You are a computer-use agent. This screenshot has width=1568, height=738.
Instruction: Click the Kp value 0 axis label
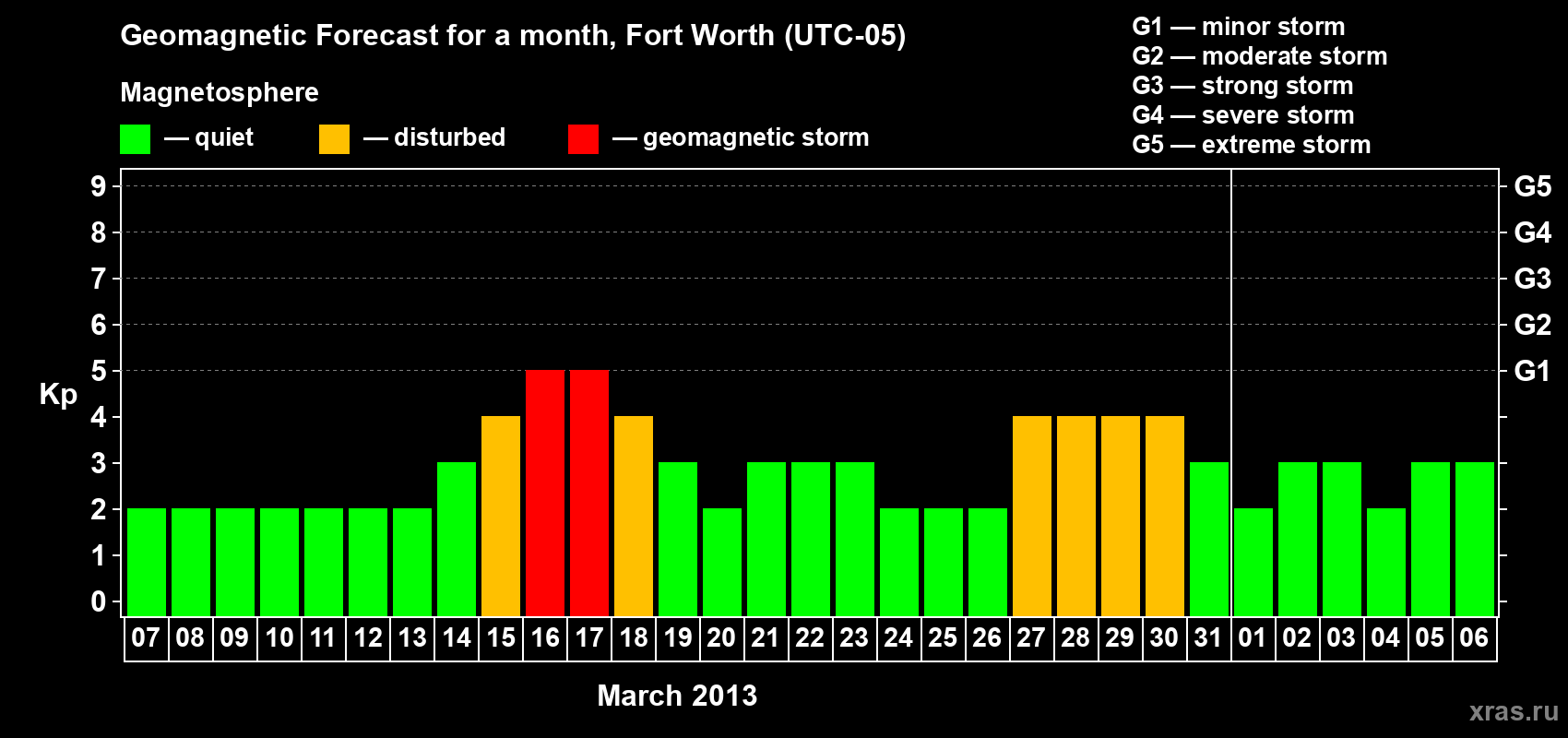tap(99, 601)
